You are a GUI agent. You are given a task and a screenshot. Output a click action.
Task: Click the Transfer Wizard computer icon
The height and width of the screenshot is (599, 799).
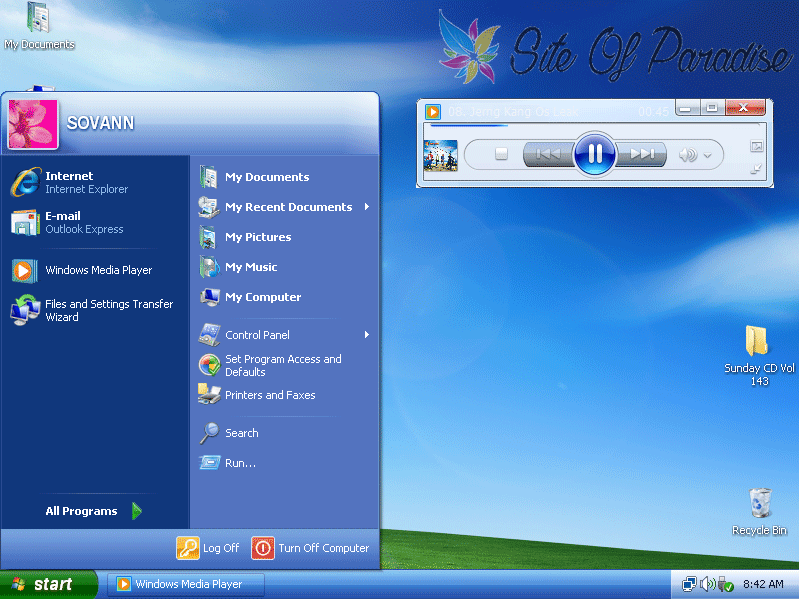point(25,310)
